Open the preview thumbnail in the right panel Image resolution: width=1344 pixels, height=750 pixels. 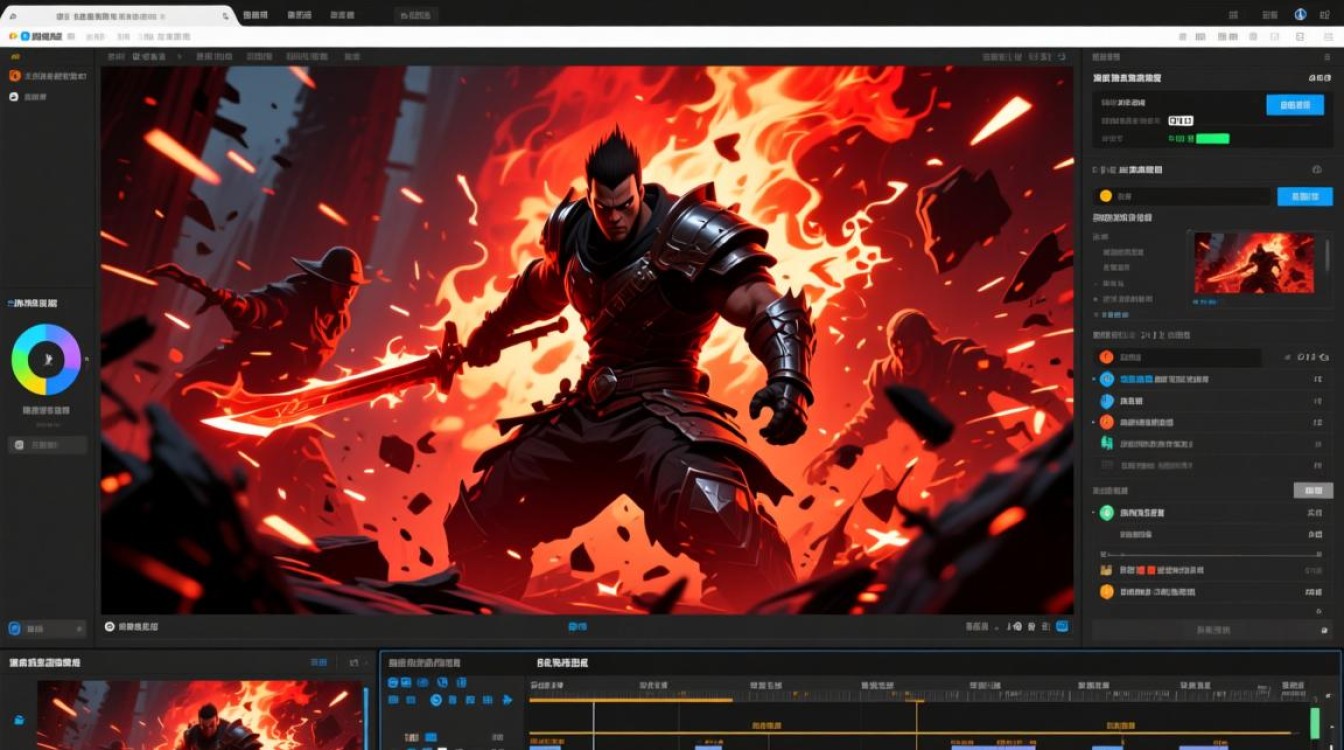point(1254,264)
